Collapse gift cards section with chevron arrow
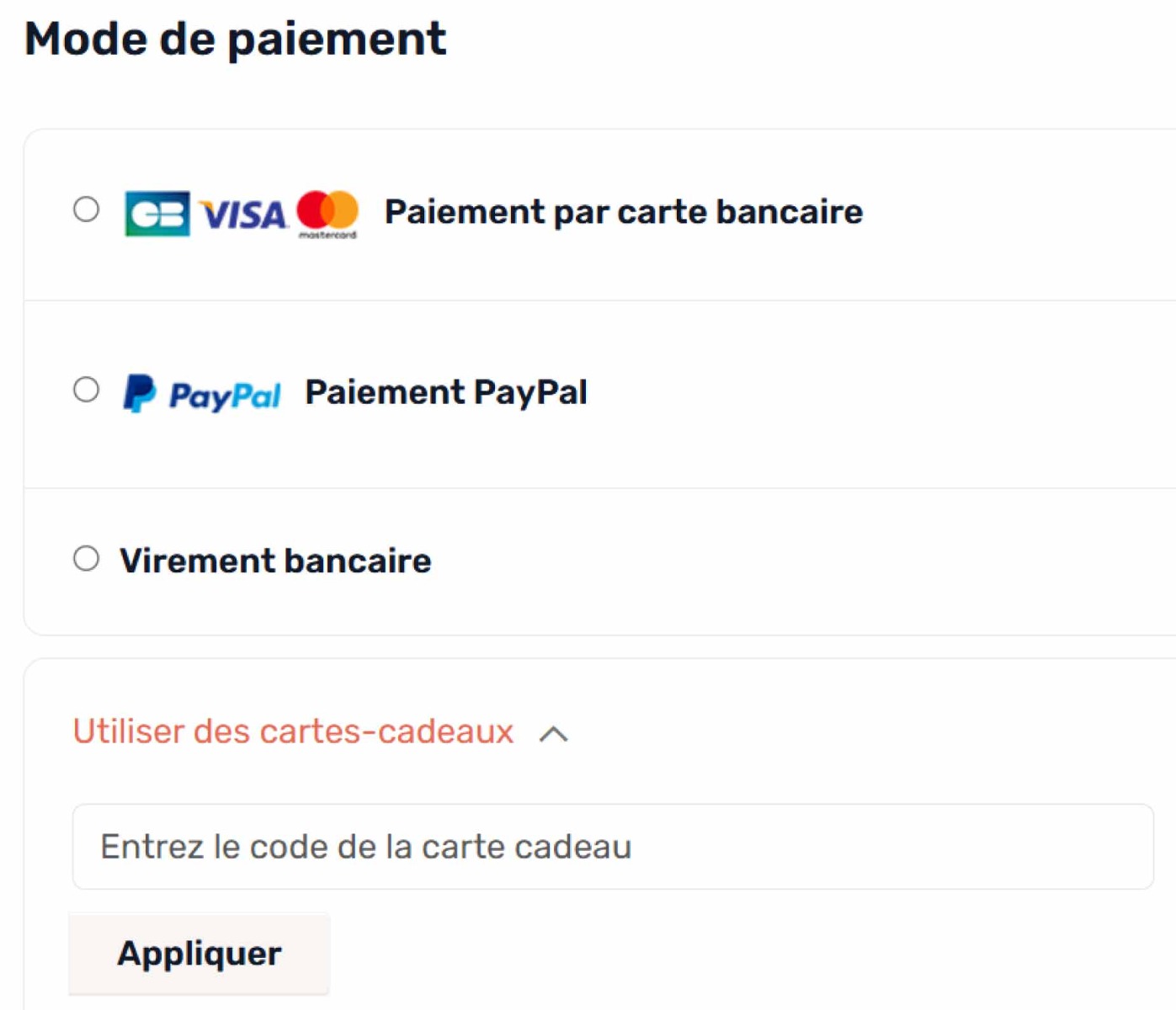Image resolution: width=1176 pixels, height=1010 pixels. 553,734
